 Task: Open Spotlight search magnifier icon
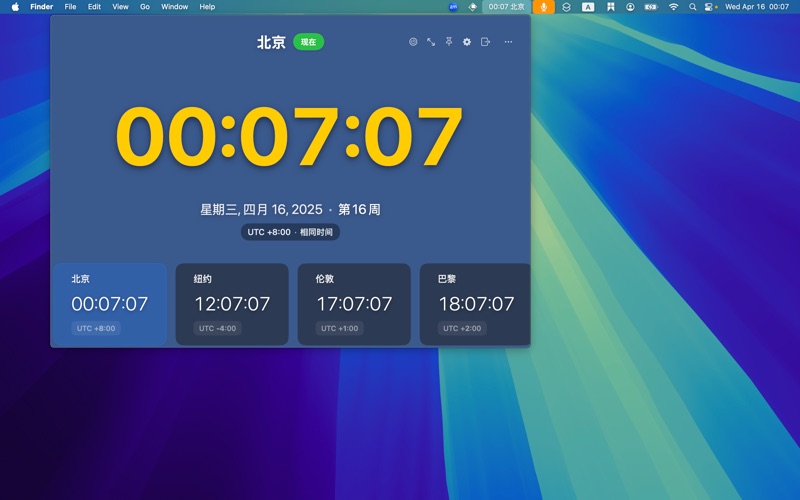coord(692,7)
